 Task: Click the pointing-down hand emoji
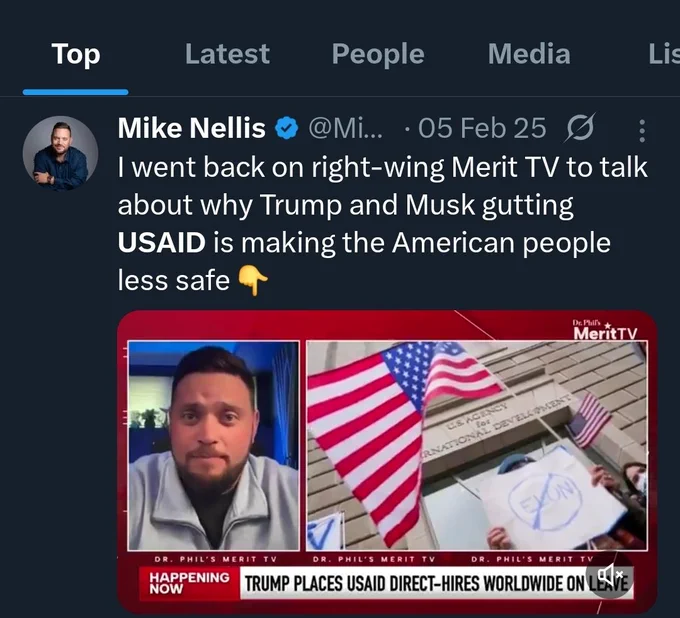point(253,280)
